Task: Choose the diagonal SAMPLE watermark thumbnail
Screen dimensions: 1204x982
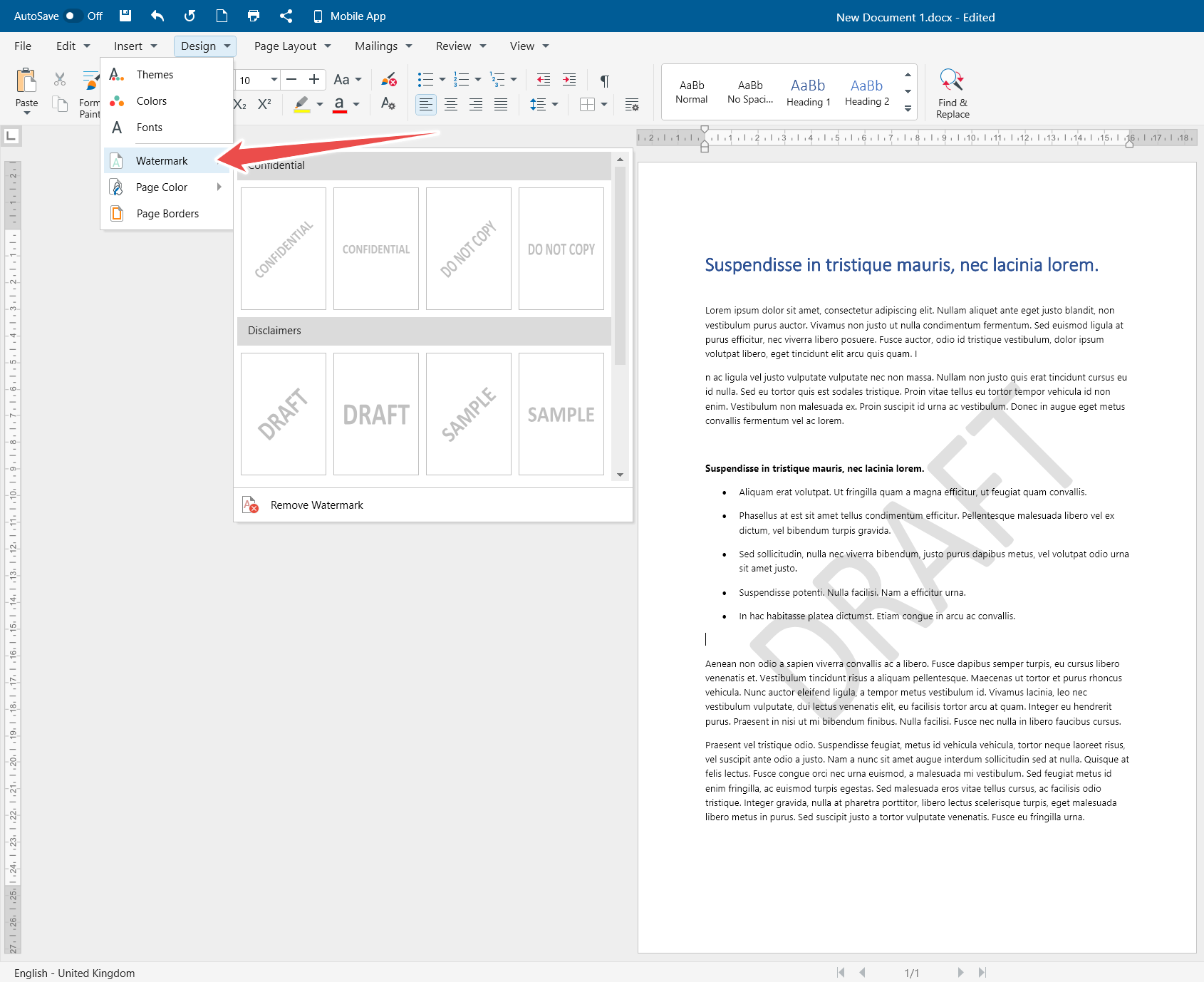Action: point(468,414)
